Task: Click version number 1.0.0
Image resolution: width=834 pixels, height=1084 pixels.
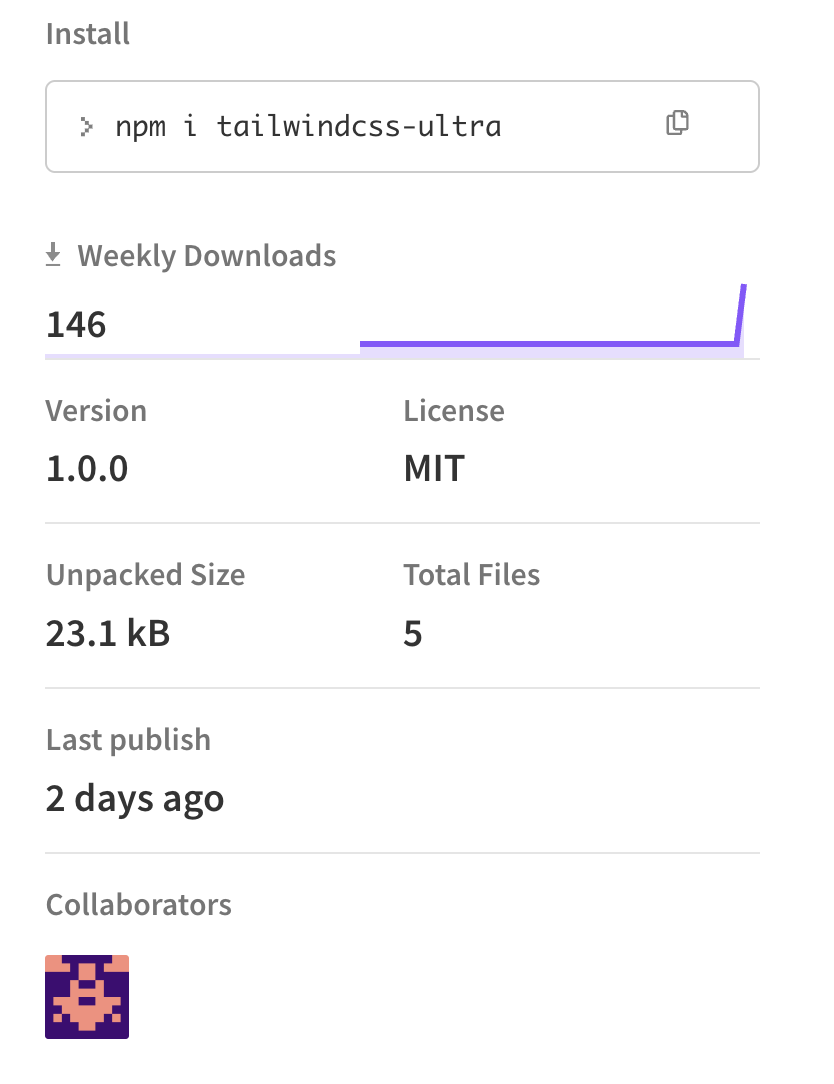Action: pyautogui.click(x=87, y=468)
